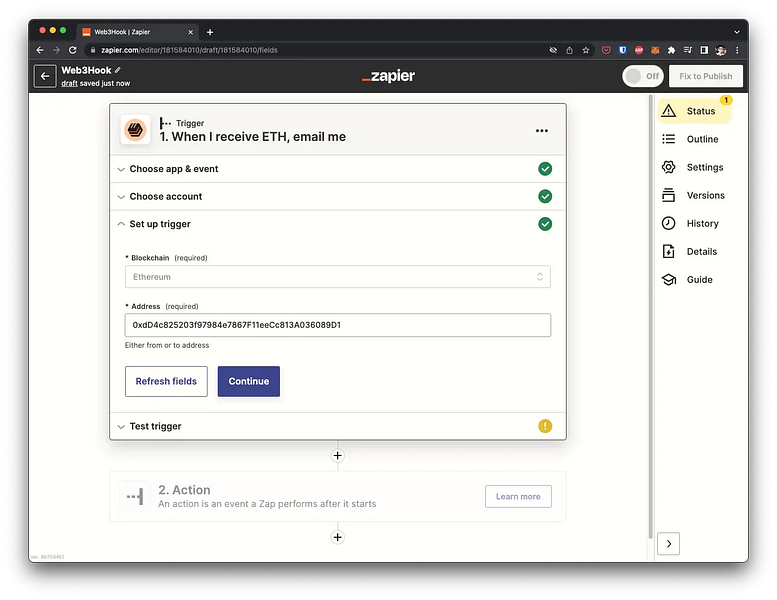The width and height of the screenshot is (777, 600).
Task: Click the "2. Action" step heading
Action: [184, 490]
